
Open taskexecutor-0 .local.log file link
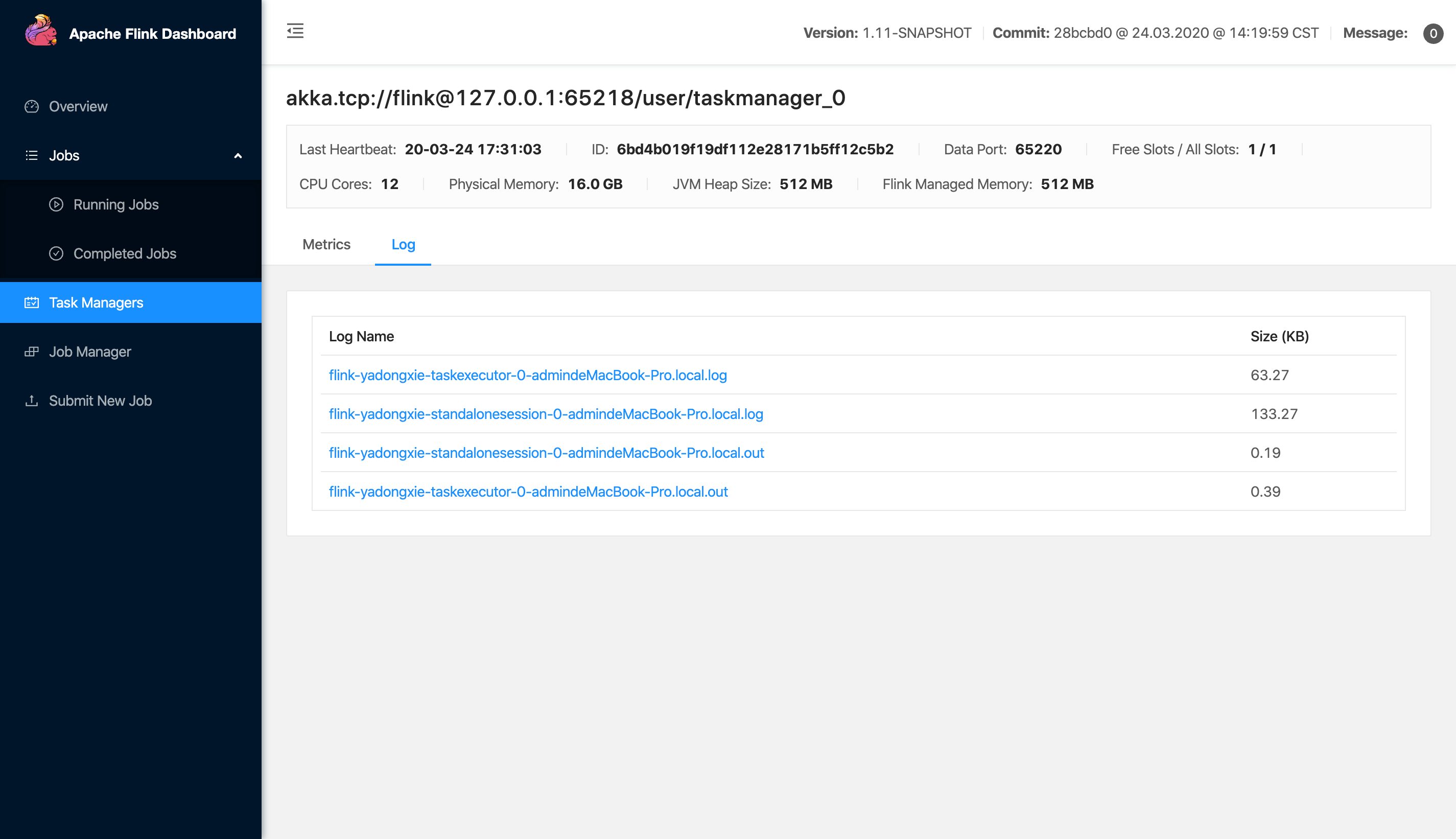[528, 375]
